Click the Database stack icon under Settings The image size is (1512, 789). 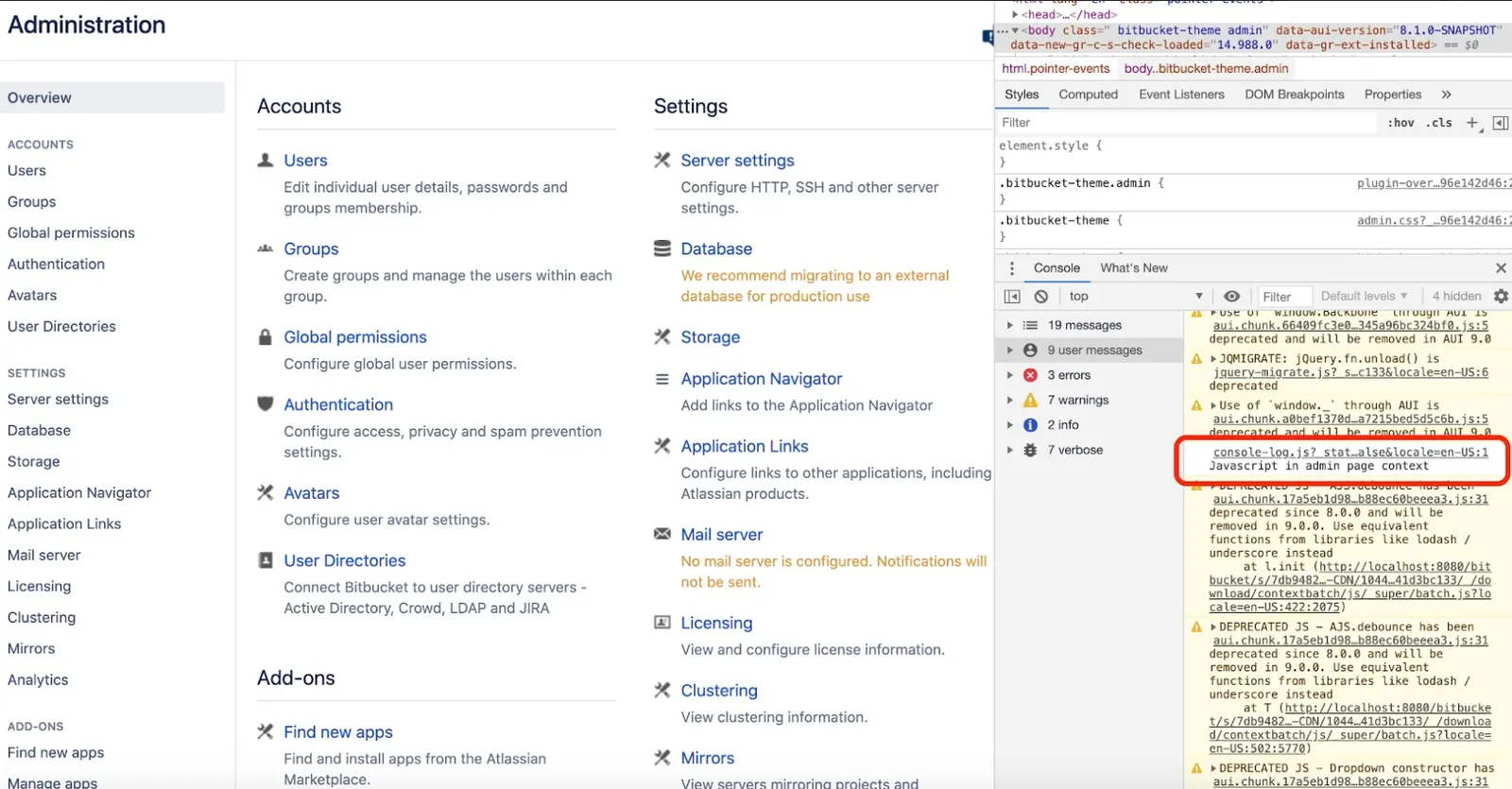[662, 249]
